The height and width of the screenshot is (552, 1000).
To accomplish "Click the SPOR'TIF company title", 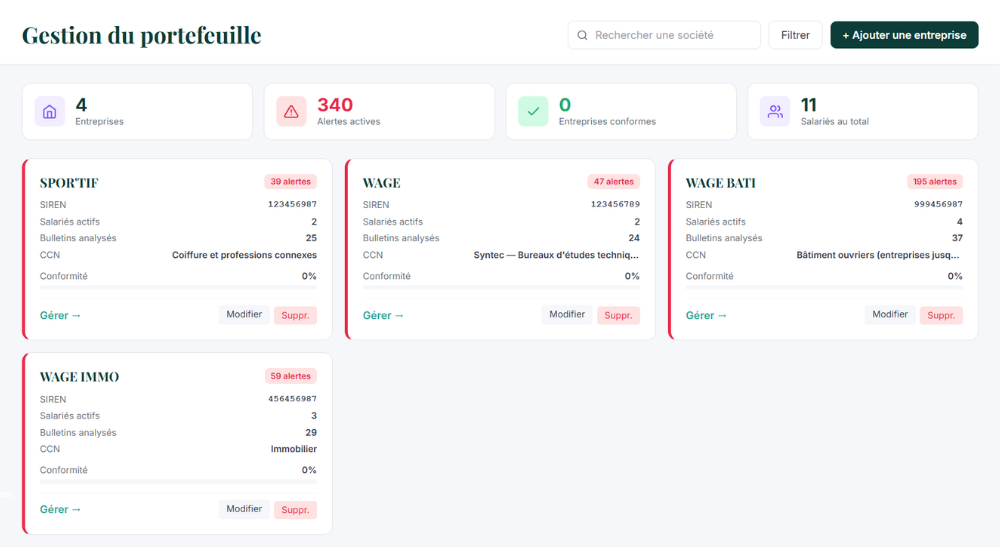I will tap(69, 183).
